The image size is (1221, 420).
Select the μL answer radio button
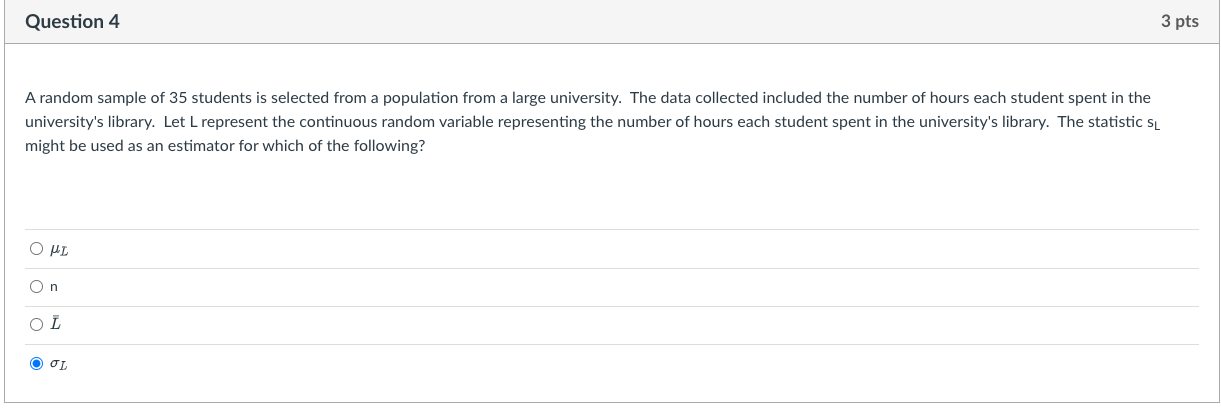[36, 249]
